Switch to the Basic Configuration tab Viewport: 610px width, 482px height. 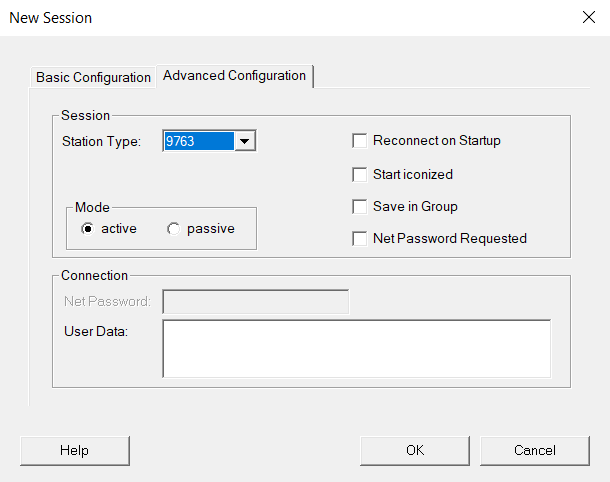pos(93,77)
